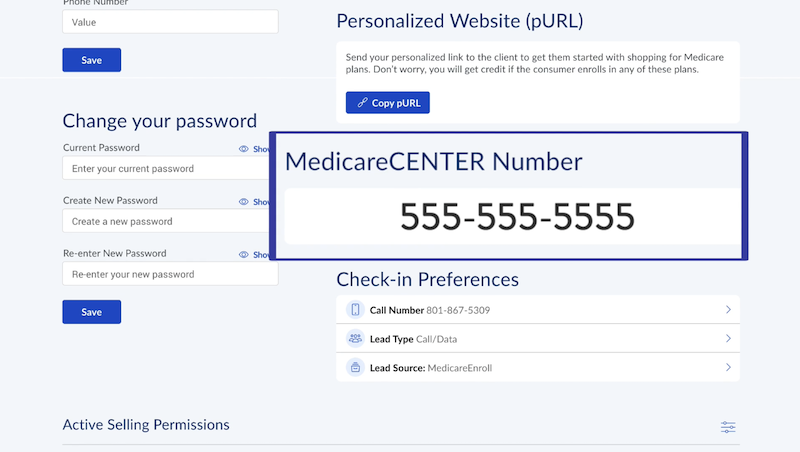Viewport: 800px width, 452px height.
Task: Copy the personalized pURL link
Action: (x=388, y=103)
